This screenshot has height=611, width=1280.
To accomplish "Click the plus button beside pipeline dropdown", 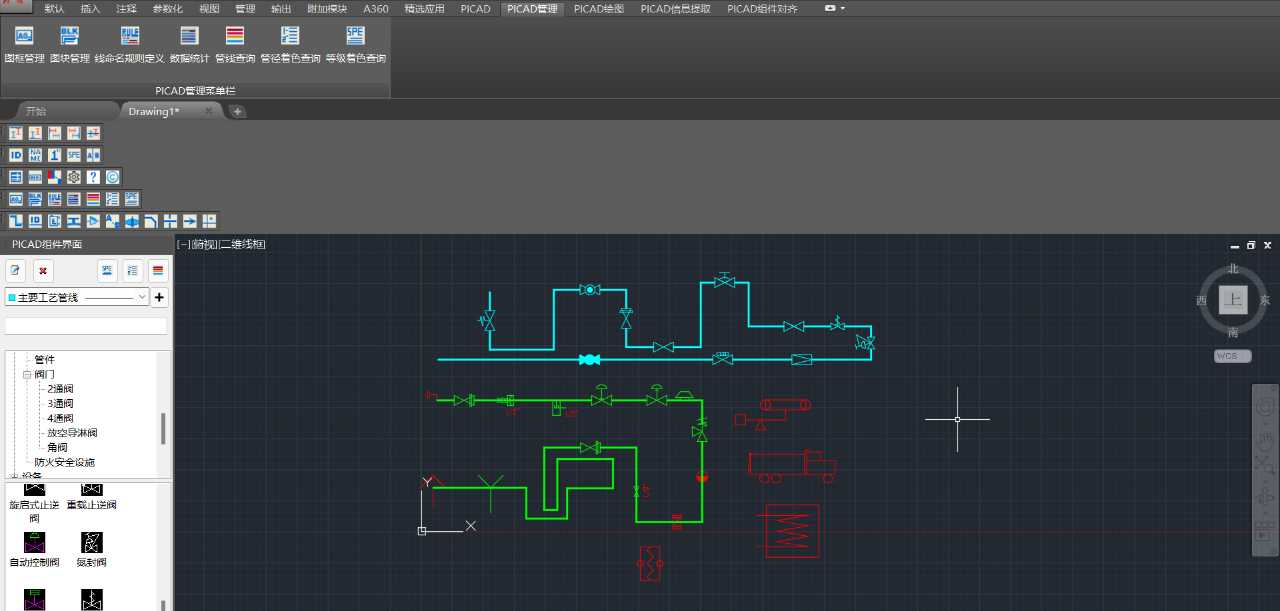I will (159, 297).
